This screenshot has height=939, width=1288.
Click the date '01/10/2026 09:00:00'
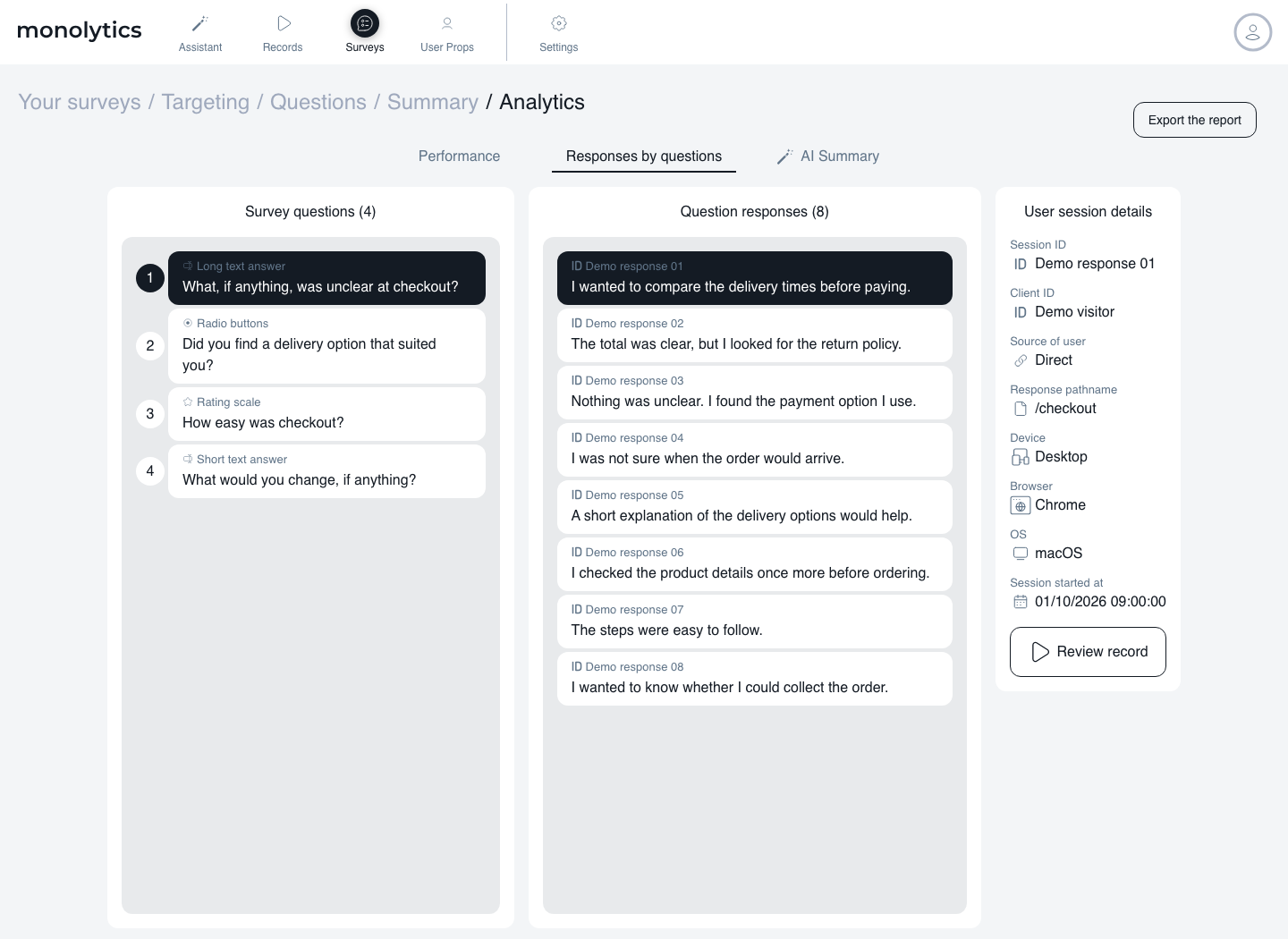[1100, 602]
